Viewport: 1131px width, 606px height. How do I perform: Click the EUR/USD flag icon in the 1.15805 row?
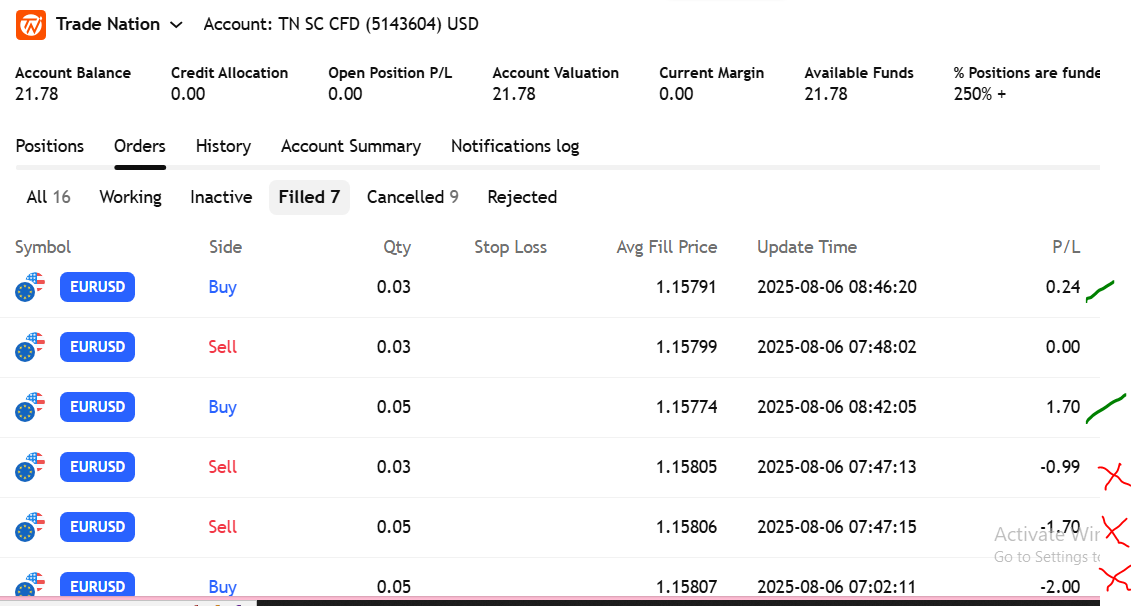click(x=31, y=468)
